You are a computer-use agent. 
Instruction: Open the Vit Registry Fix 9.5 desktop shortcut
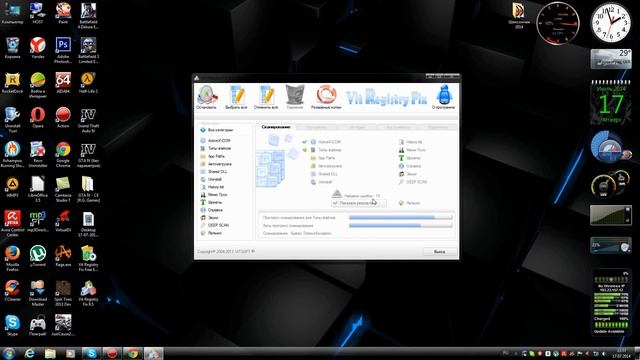click(x=88, y=293)
